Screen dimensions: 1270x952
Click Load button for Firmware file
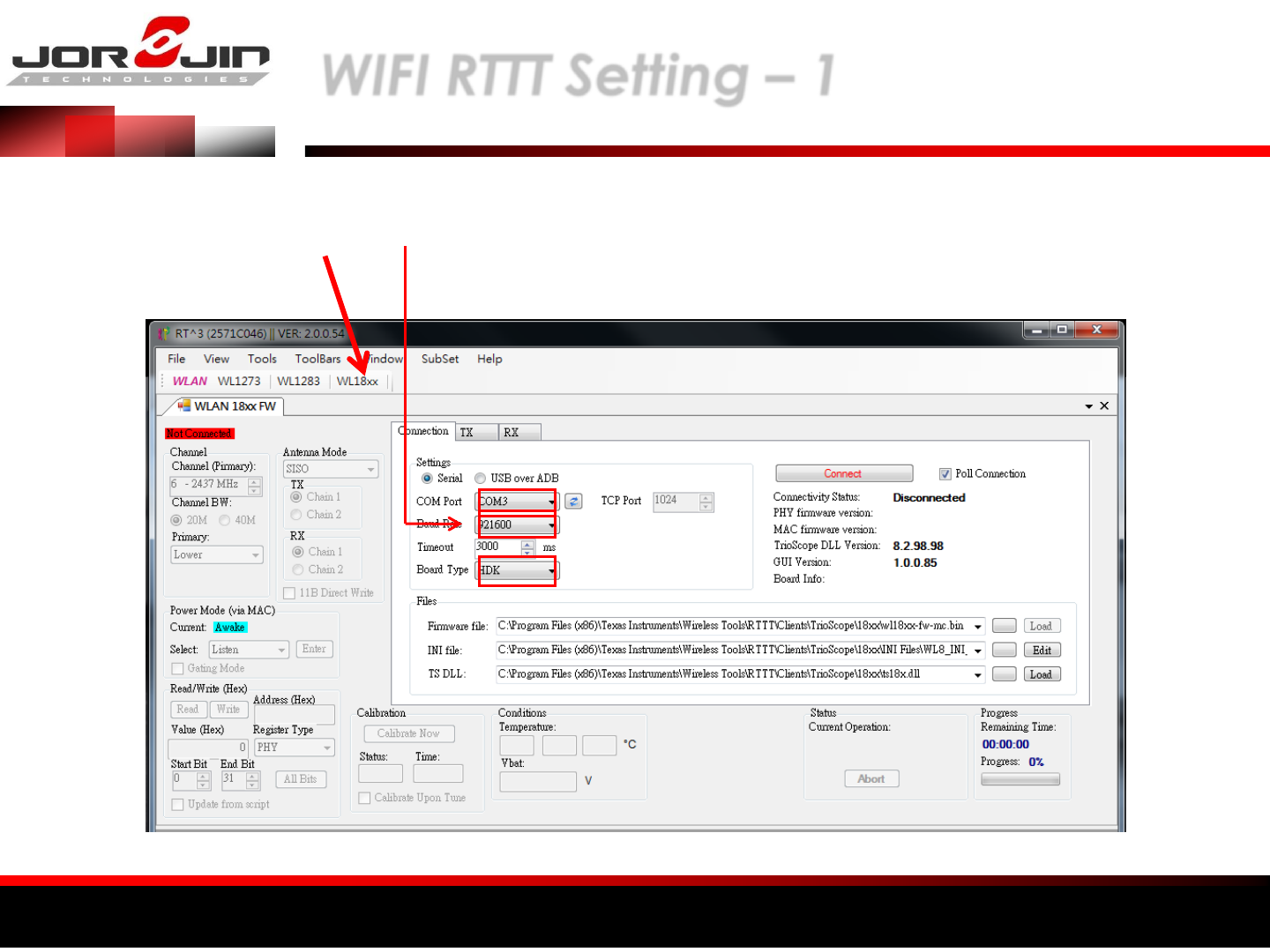(x=1042, y=626)
